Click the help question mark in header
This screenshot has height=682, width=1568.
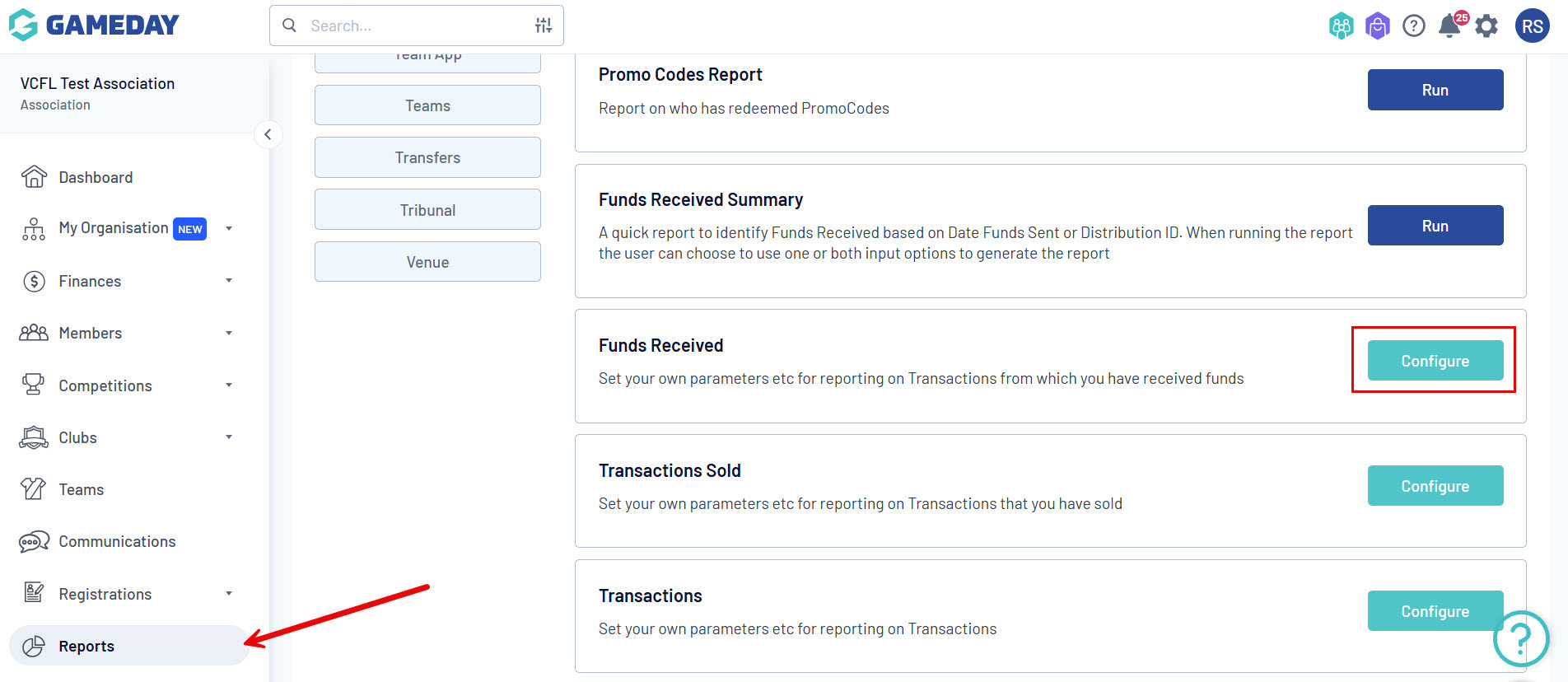point(1414,26)
